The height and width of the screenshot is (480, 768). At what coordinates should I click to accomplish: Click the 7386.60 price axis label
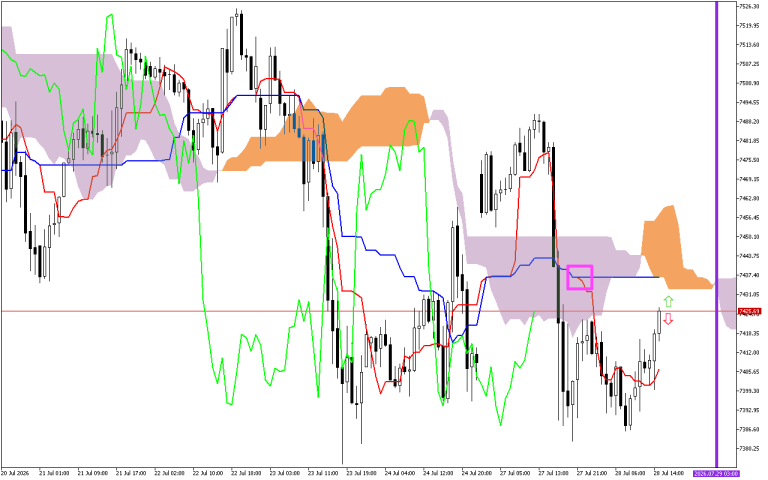[749, 429]
